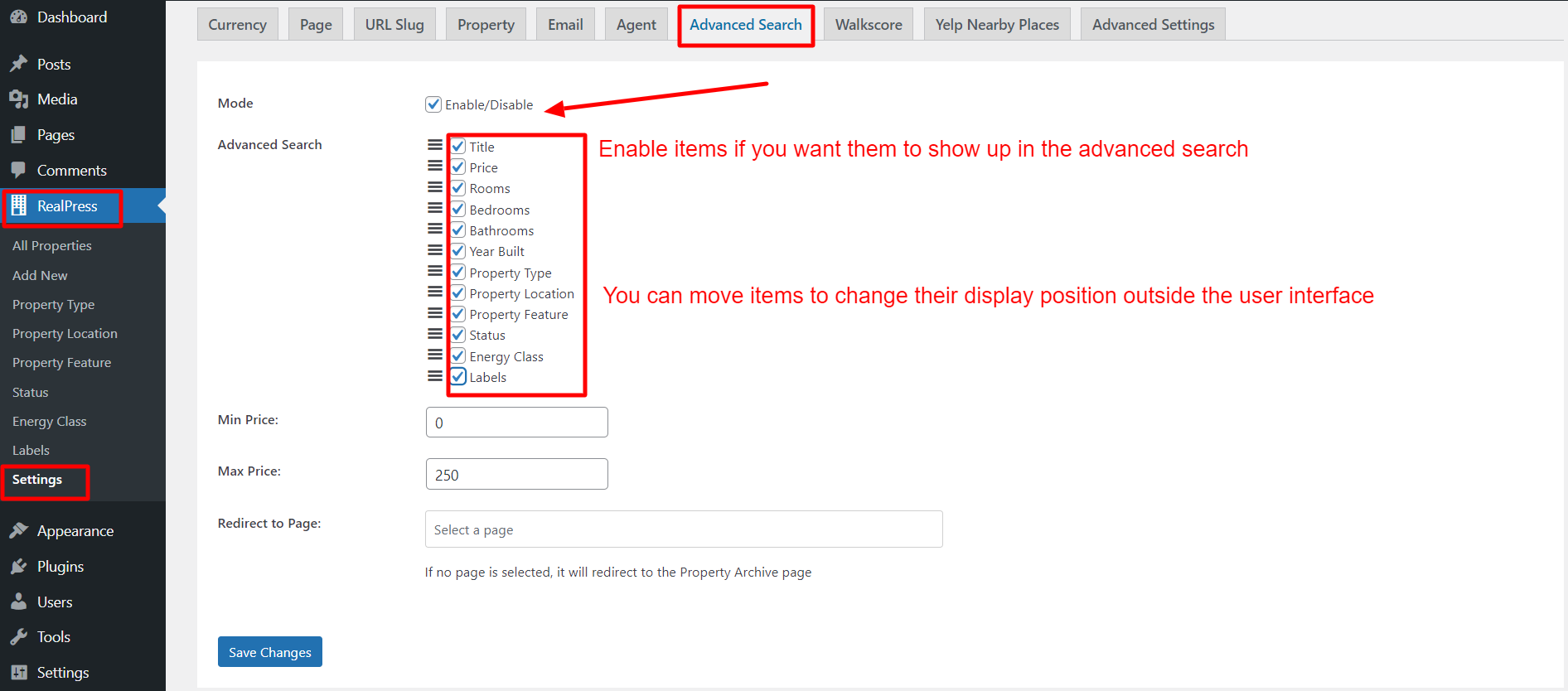The width and height of the screenshot is (1568, 691).
Task: Switch to the Walkscore tab
Action: 869,24
